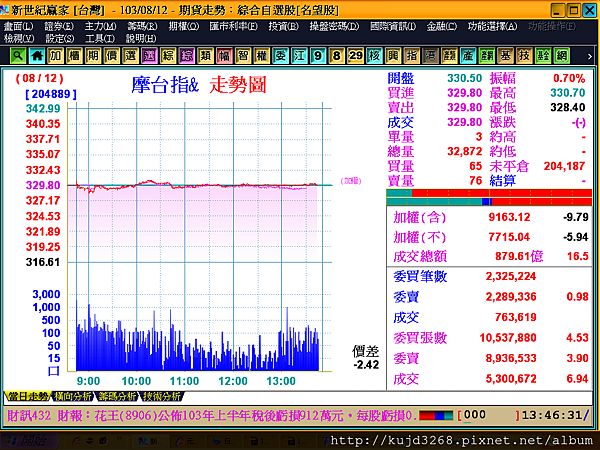The height and width of the screenshot is (450, 600).
Task: Click the yellow 8 toolbar icon
Action: pos(337,56)
